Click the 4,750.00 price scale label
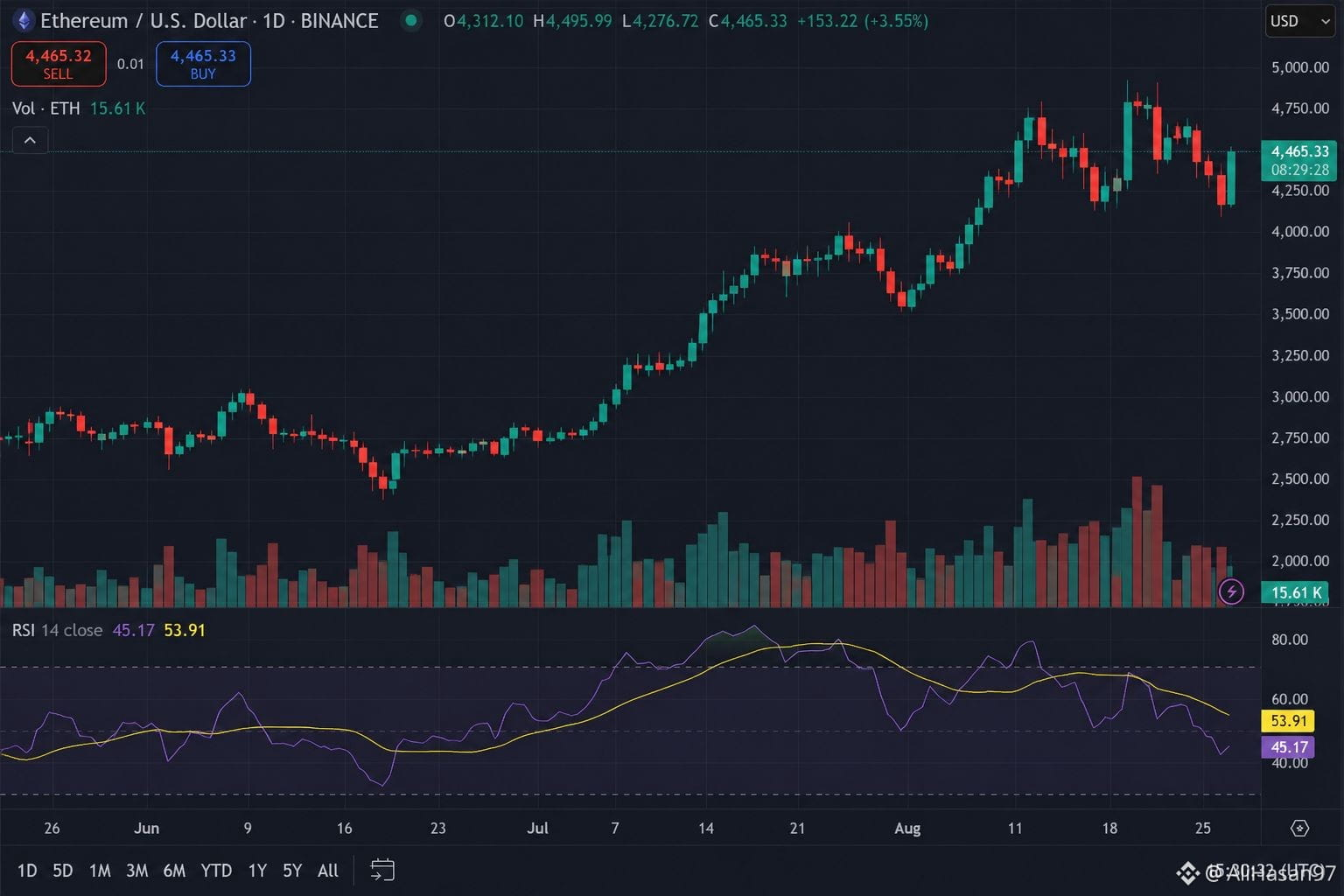 [1300, 108]
